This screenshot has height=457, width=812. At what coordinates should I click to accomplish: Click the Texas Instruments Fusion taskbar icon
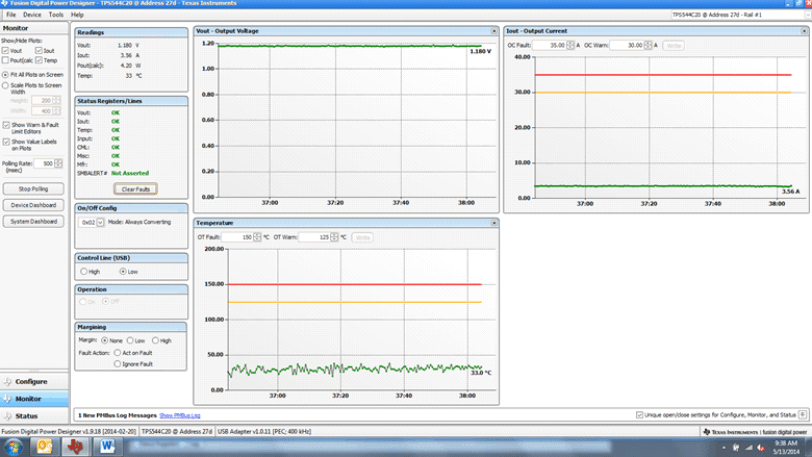(x=76, y=446)
